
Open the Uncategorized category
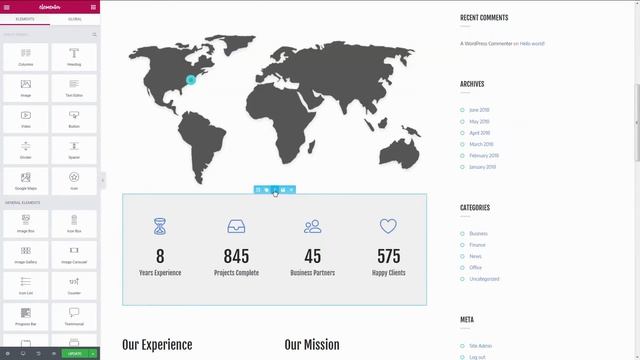[484, 279]
